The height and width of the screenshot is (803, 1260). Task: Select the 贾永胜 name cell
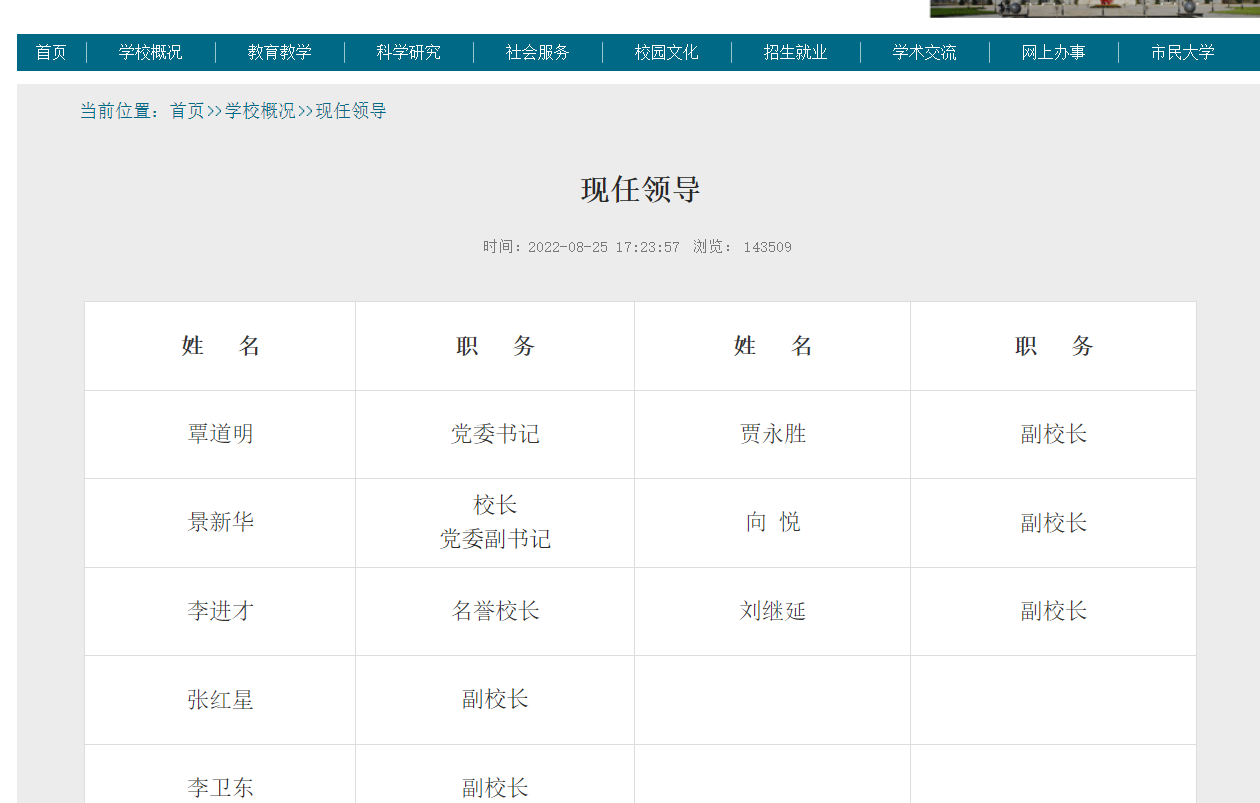point(772,434)
